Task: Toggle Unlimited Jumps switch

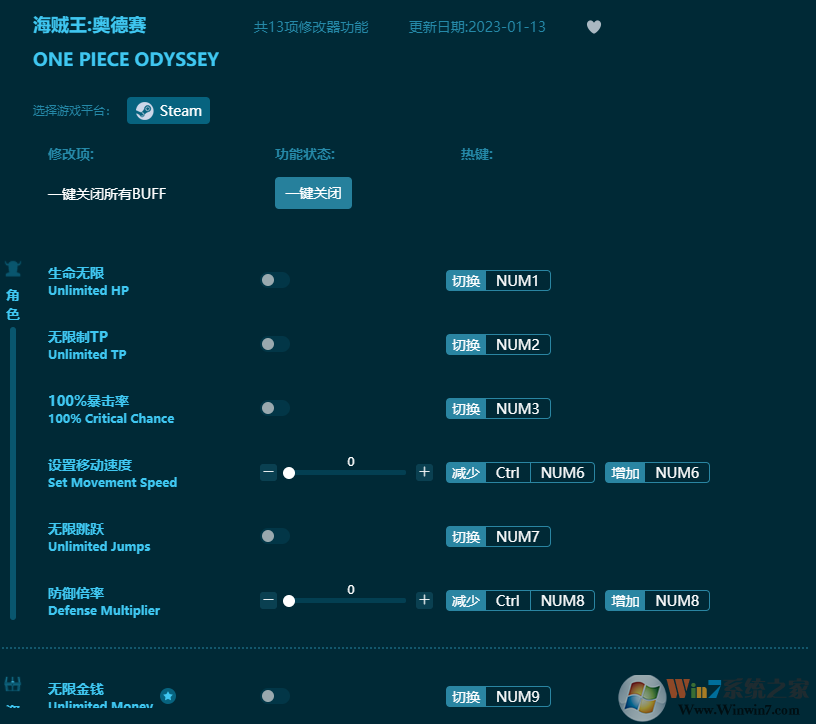Action: click(x=275, y=536)
